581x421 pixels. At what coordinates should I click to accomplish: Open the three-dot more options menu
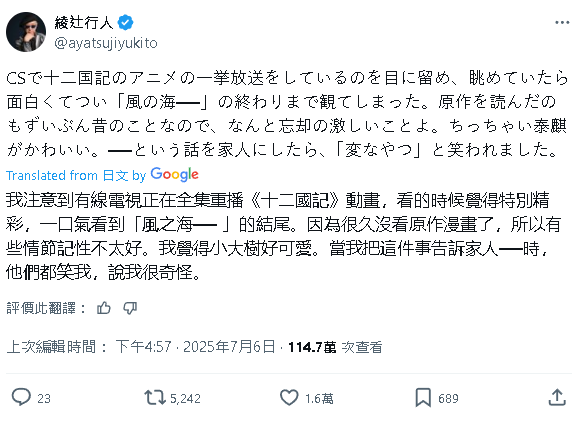[x=562, y=23]
